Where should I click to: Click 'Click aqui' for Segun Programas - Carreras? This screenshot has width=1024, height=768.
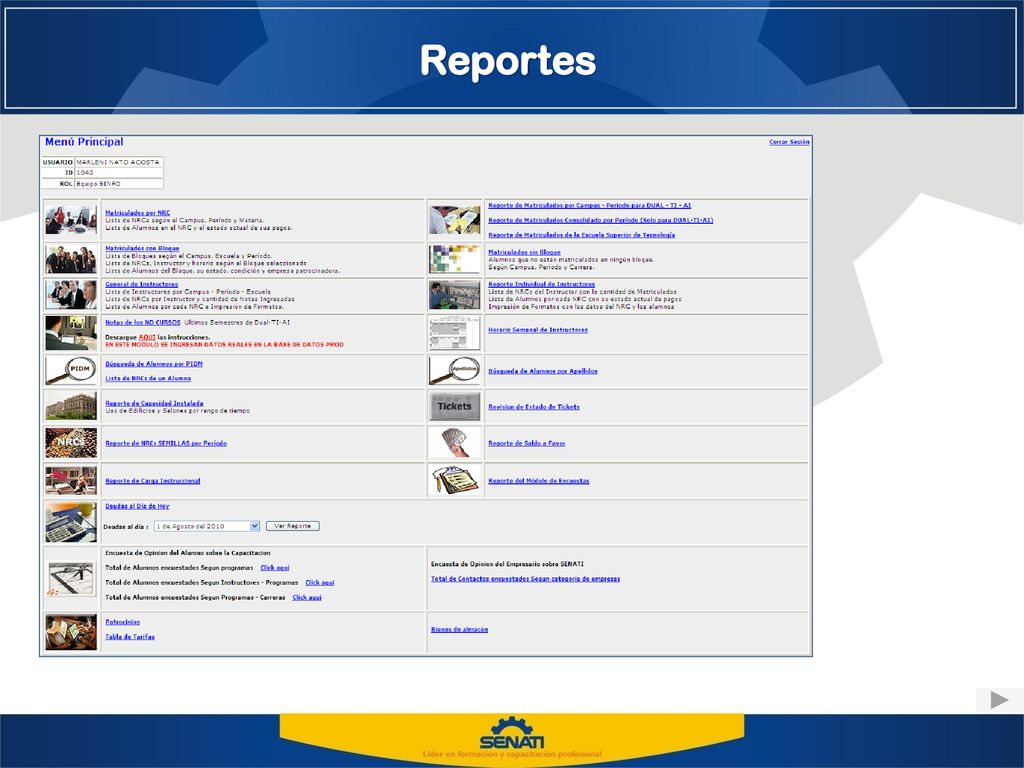coord(307,598)
